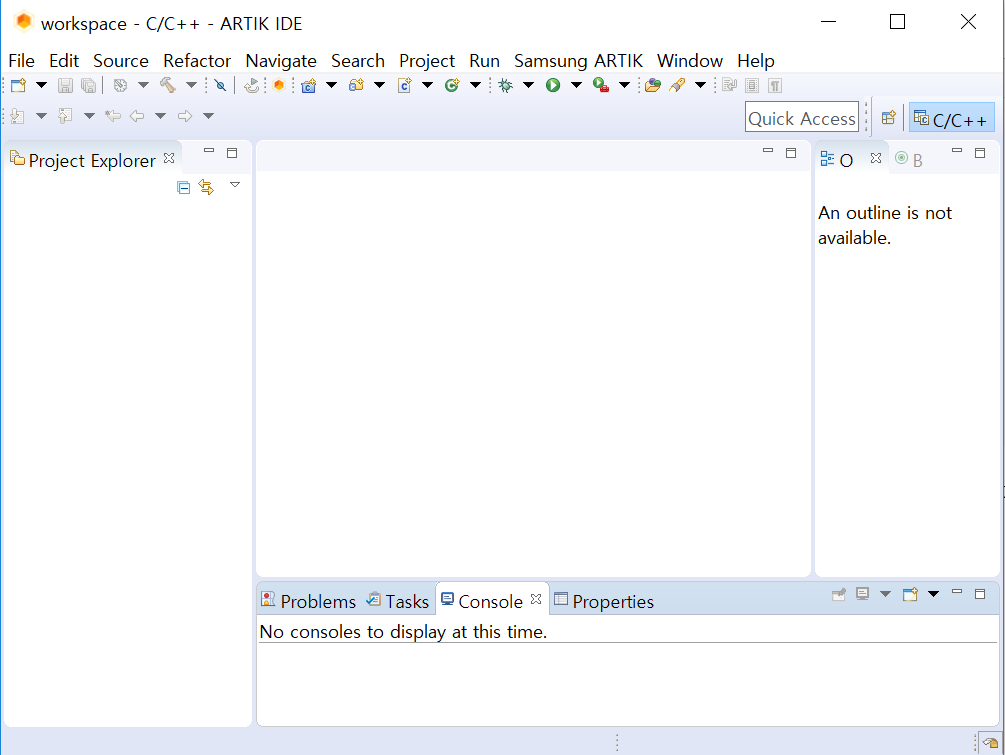Image resolution: width=1005 pixels, height=755 pixels.
Task: Switch to the Properties tab
Action: (604, 601)
